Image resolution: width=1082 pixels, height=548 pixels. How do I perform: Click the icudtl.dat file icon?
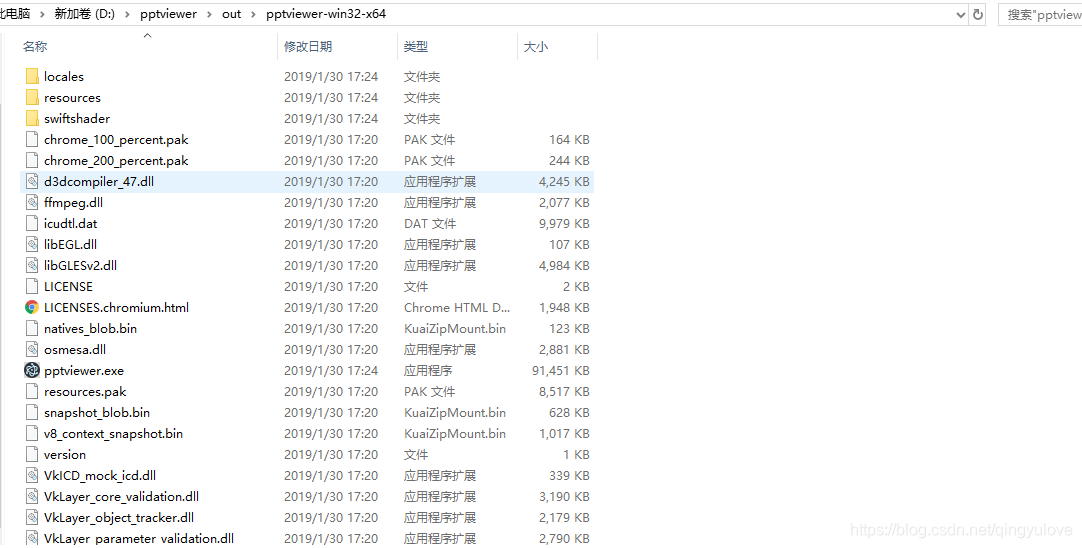[x=32, y=224]
